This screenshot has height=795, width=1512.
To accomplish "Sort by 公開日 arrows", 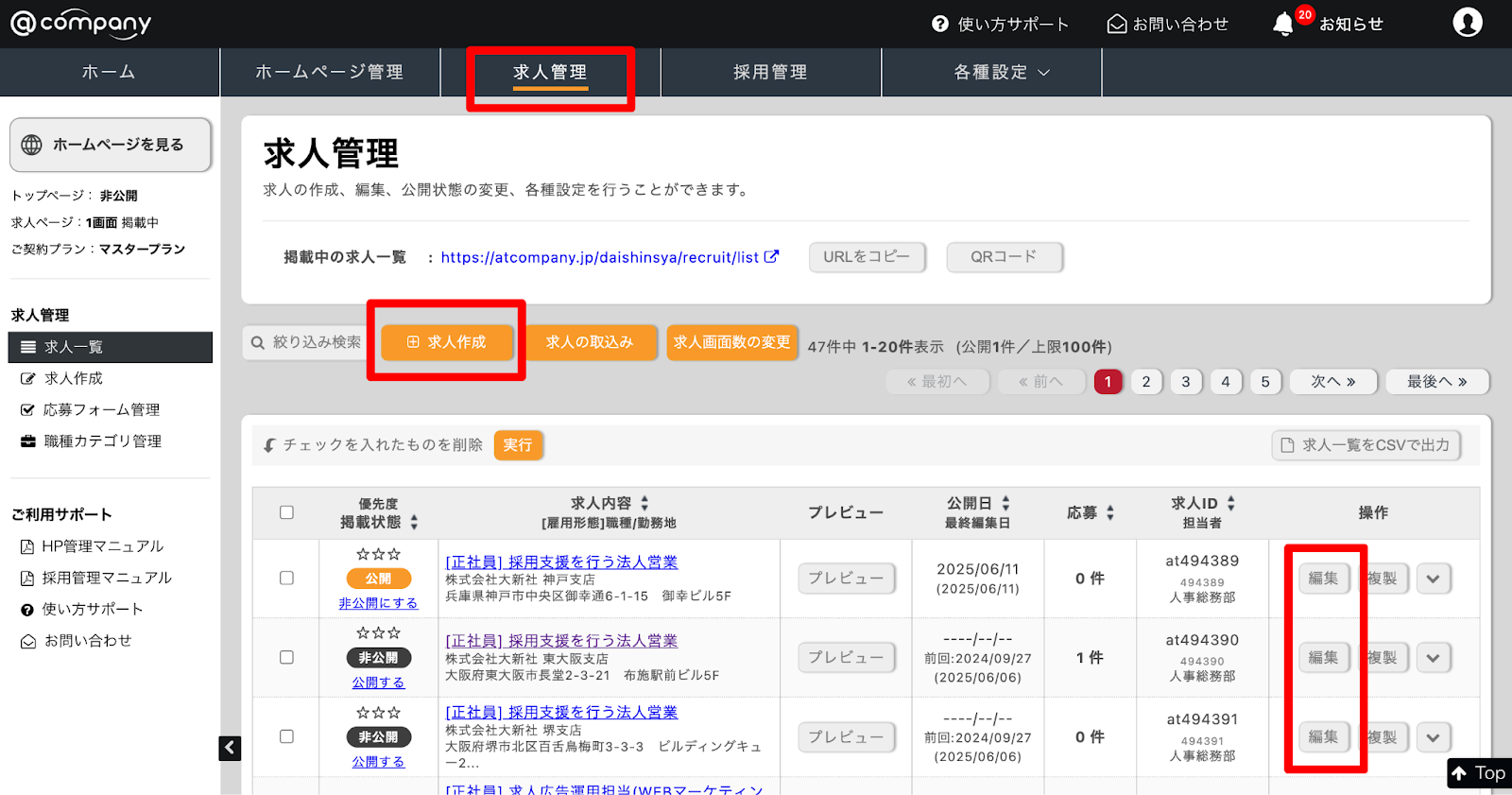I will (x=1005, y=503).
